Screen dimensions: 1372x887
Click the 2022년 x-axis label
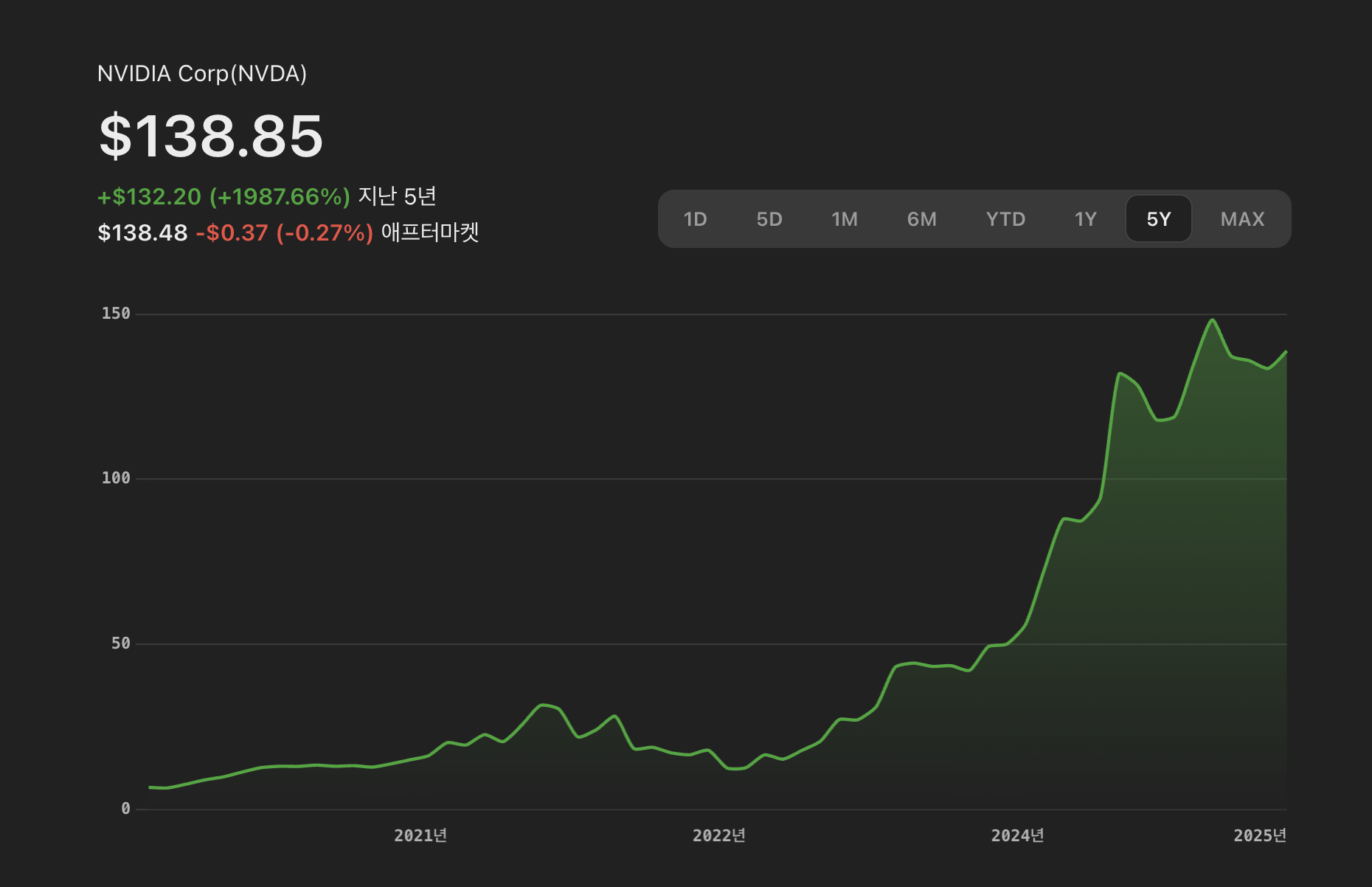pos(719,835)
